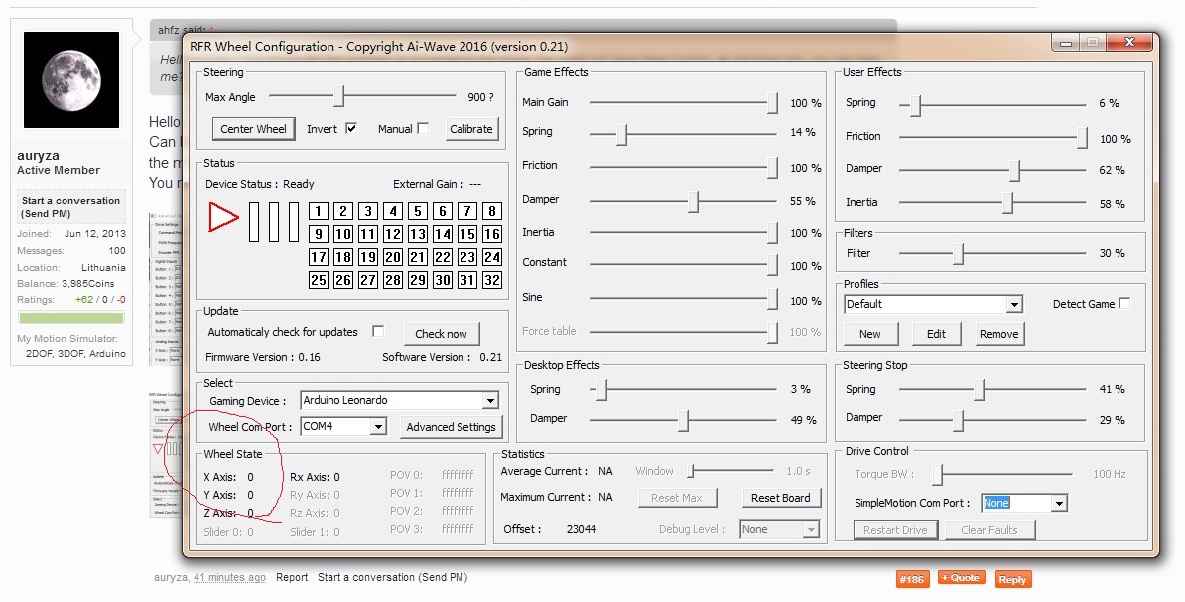Click the Max Angle slider handle
1185x602 pixels.
[339, 97]
